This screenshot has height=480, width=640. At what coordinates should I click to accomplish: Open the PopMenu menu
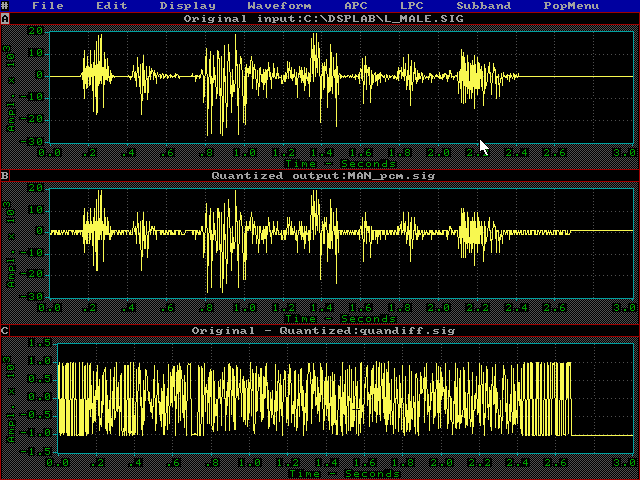[x=571, y=6]
